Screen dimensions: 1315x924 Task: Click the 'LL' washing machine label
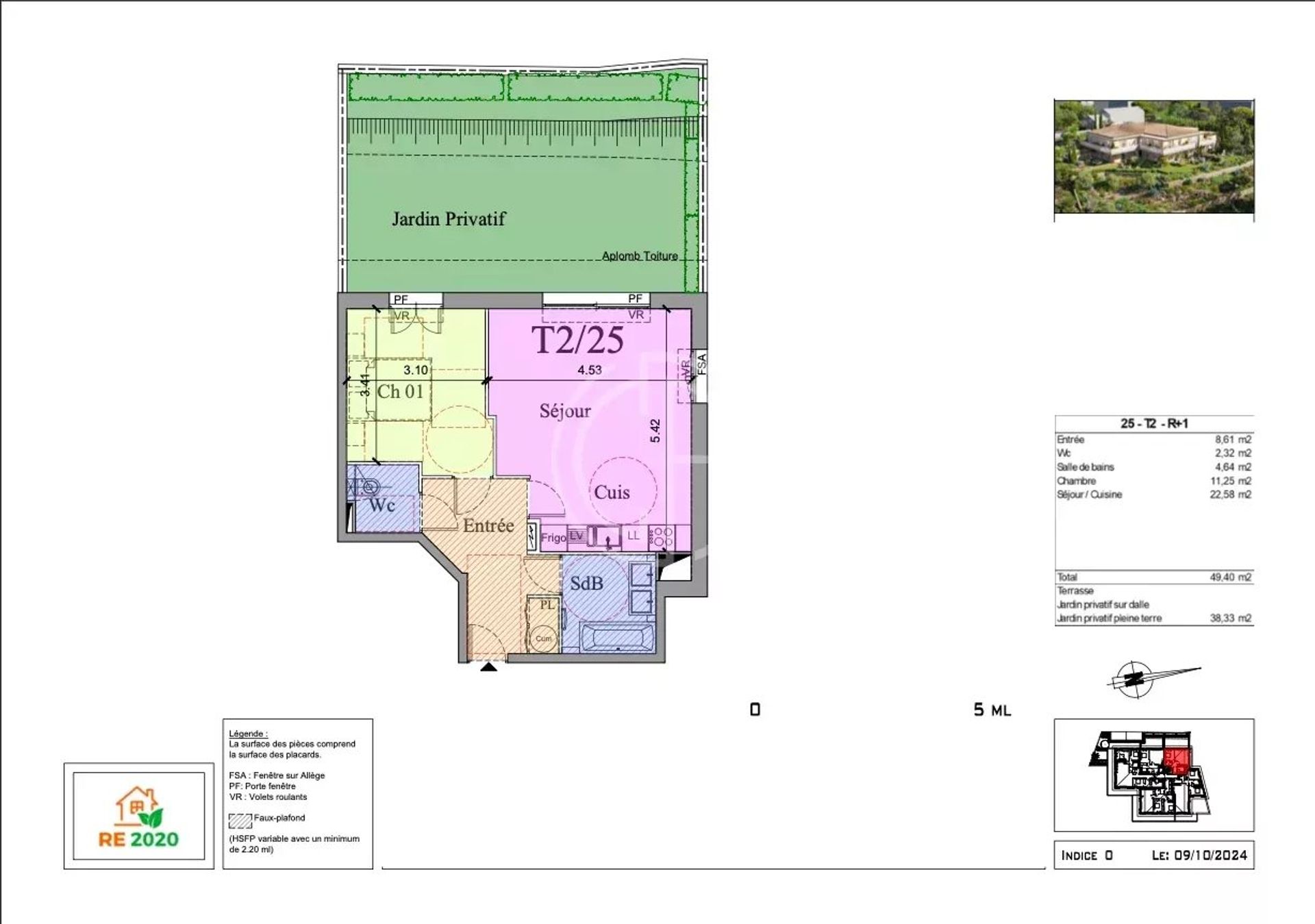pyautogui.click(x=634, y=536)
